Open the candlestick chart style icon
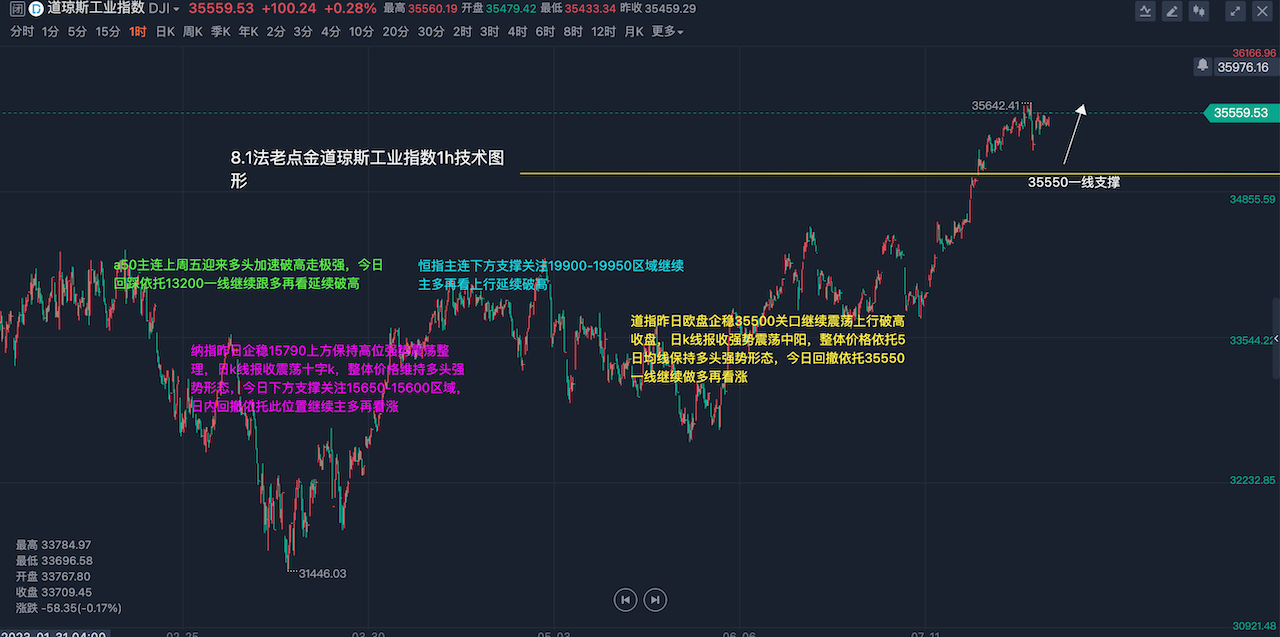This screenshot has height=637, width=1280. point(1198,11)
